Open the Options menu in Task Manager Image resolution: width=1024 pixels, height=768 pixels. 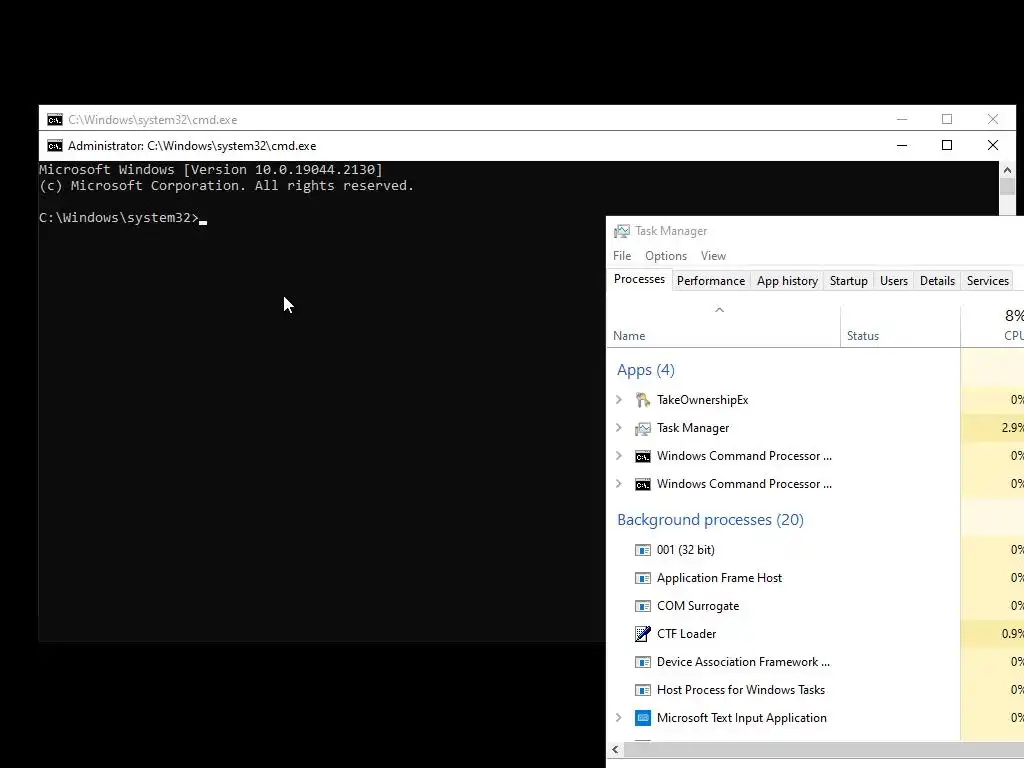click(x=665, y=256)
